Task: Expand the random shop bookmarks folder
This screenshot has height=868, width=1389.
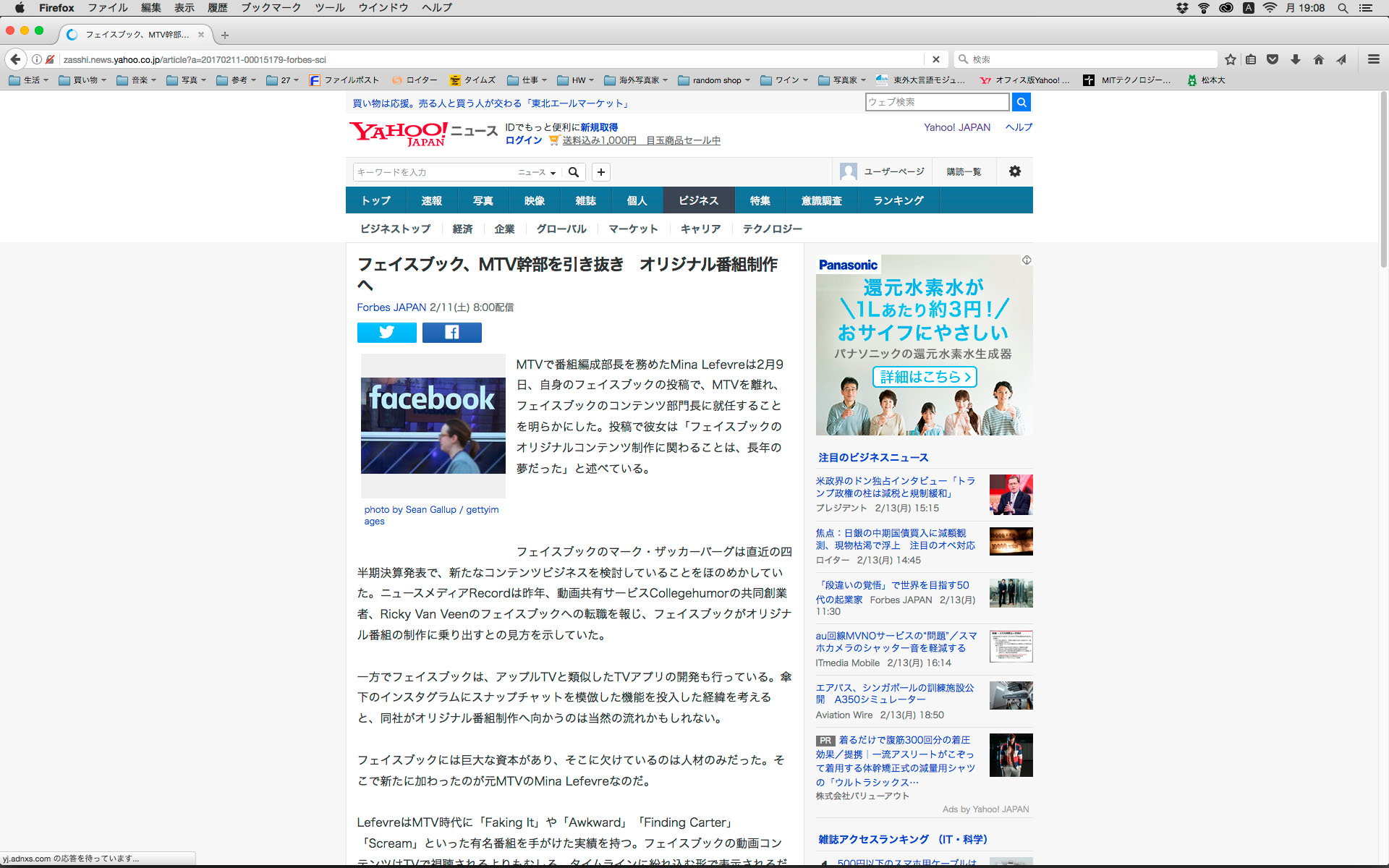Action: (x=715, y=80)
